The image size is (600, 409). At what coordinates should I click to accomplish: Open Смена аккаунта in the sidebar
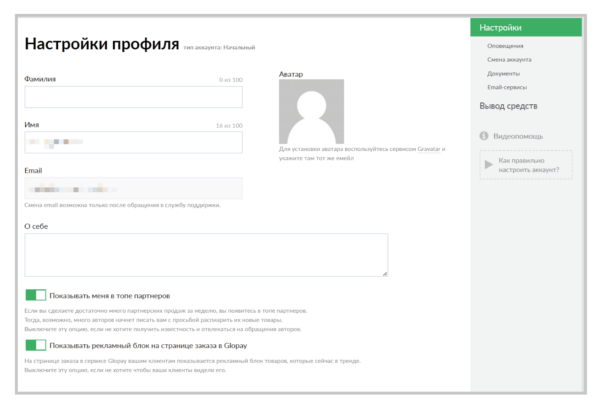pos(509,60)
